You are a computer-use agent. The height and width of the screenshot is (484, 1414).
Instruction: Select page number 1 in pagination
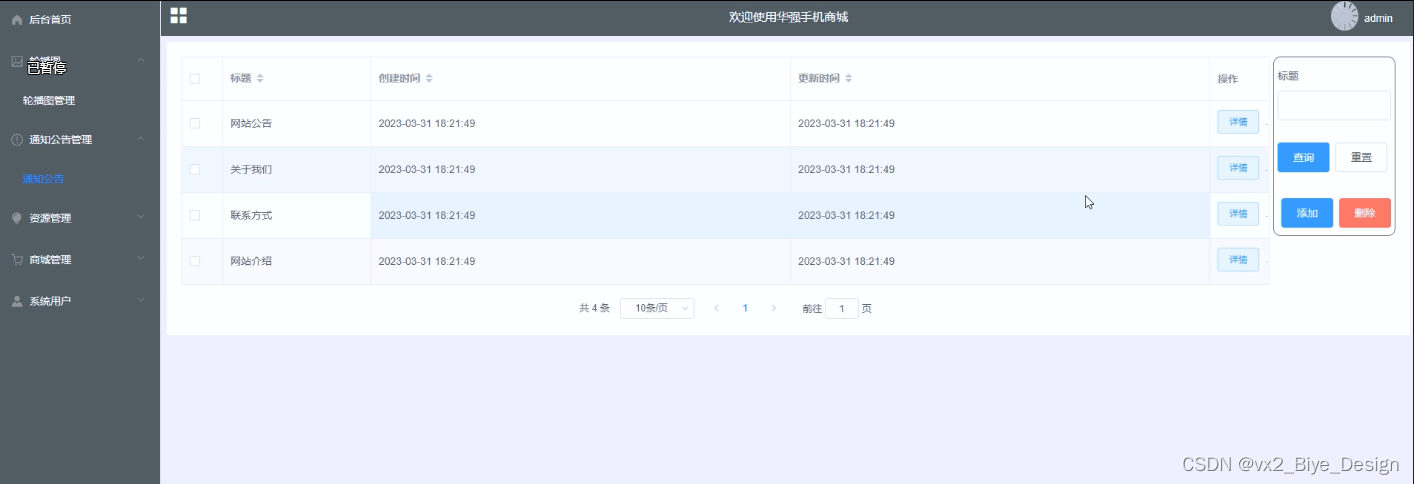(745, 309)
